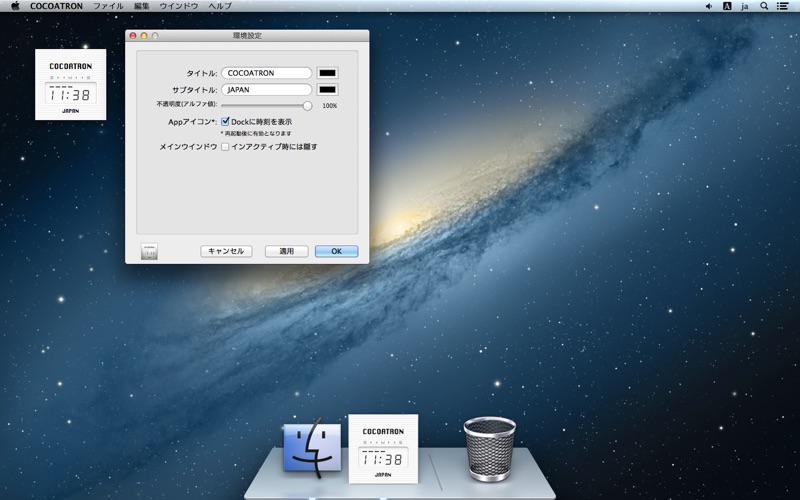The width and height of the screenshot is (800, 500).
Task: Adjust the 不透明度 opacity slider knob
Action: [307, 106]
